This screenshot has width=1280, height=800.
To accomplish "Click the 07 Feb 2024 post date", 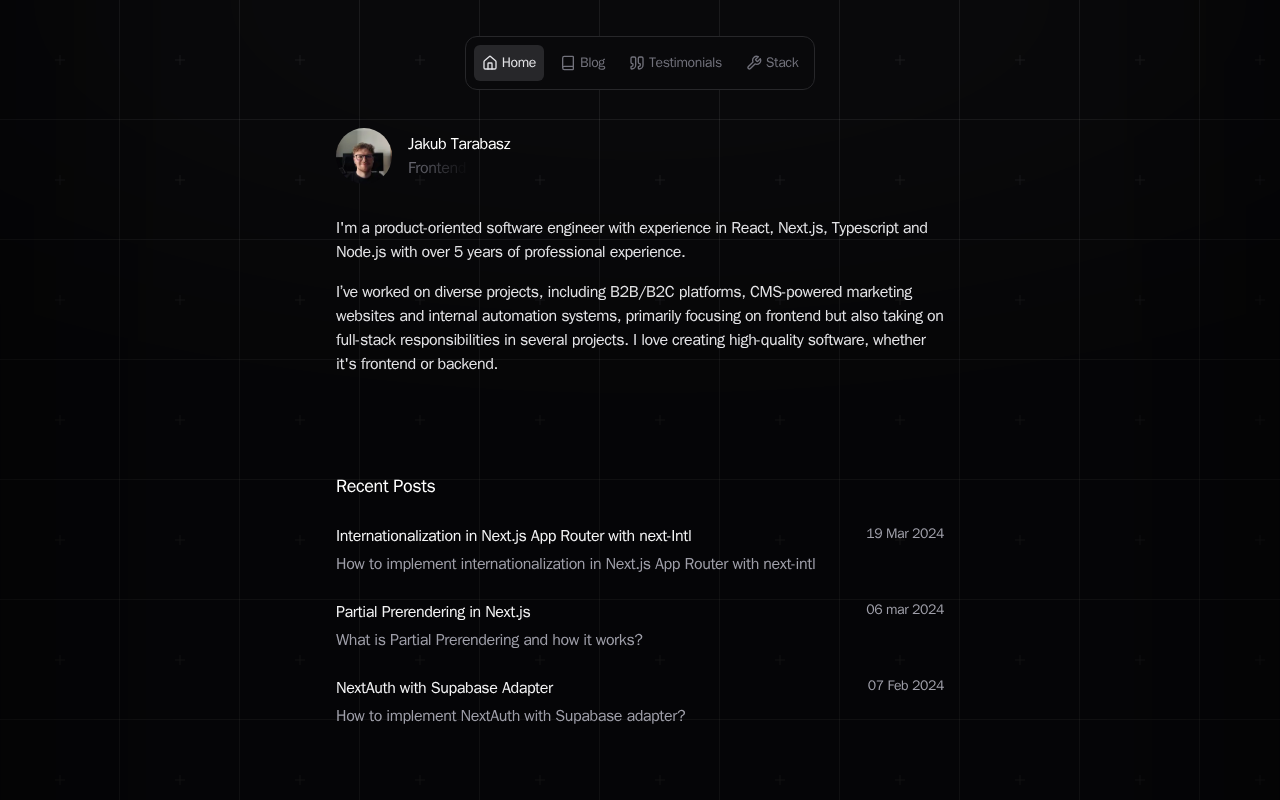I will (906, 686).
